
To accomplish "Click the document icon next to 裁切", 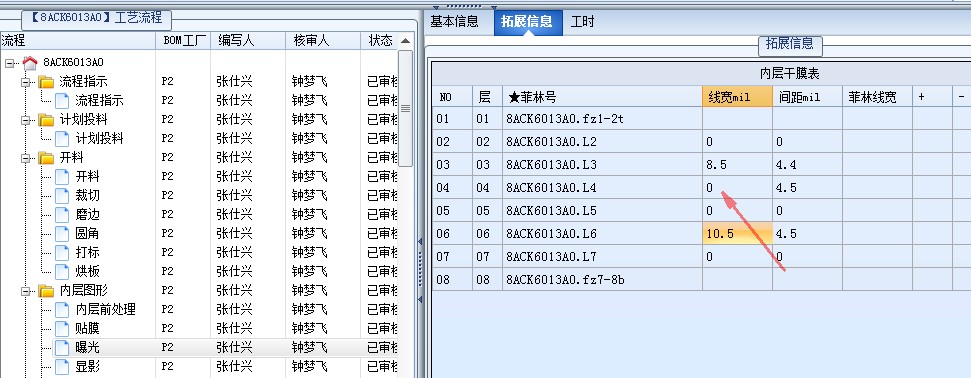I will tap(62, 196).
